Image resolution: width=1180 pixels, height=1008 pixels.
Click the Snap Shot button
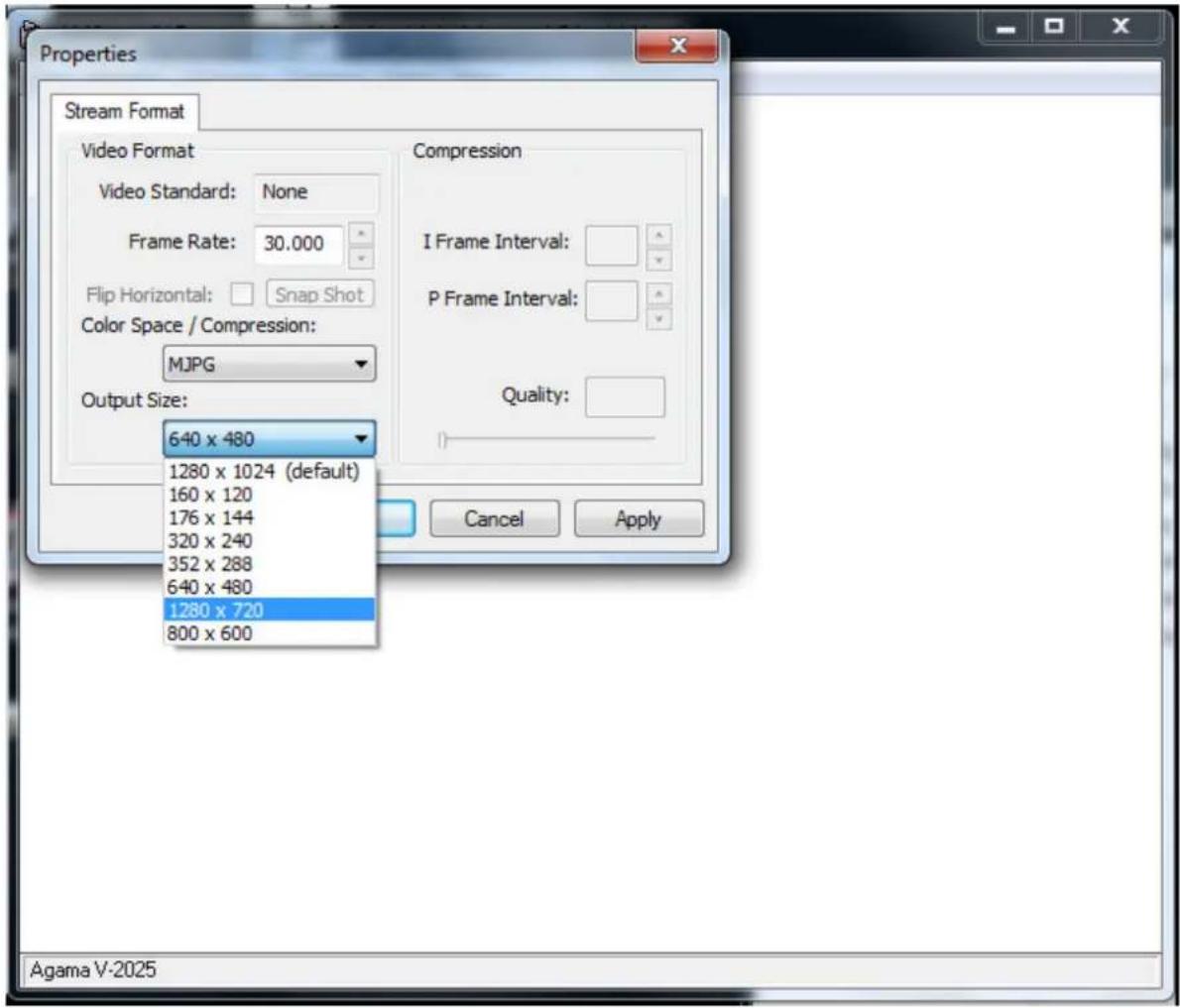[x=320, y=295]
